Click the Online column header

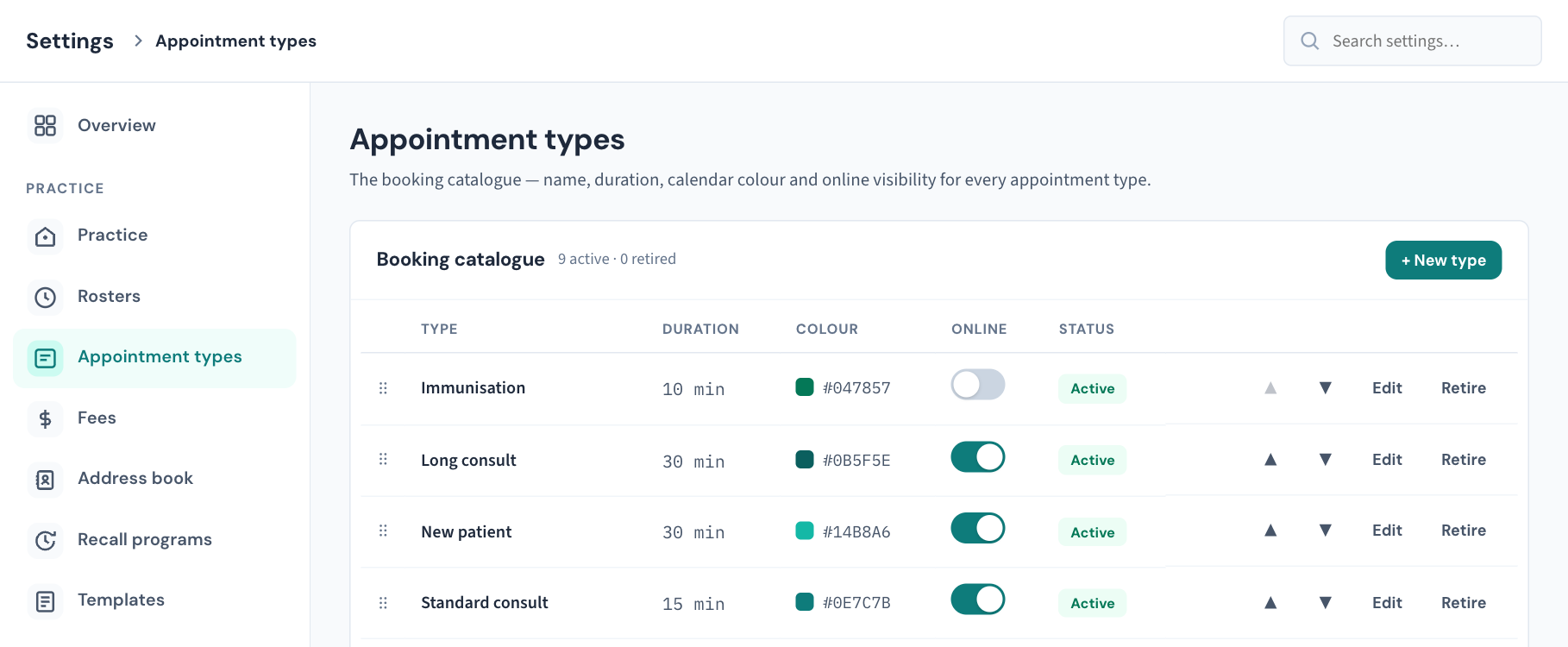pyautogui.click(x=979, y=329)
